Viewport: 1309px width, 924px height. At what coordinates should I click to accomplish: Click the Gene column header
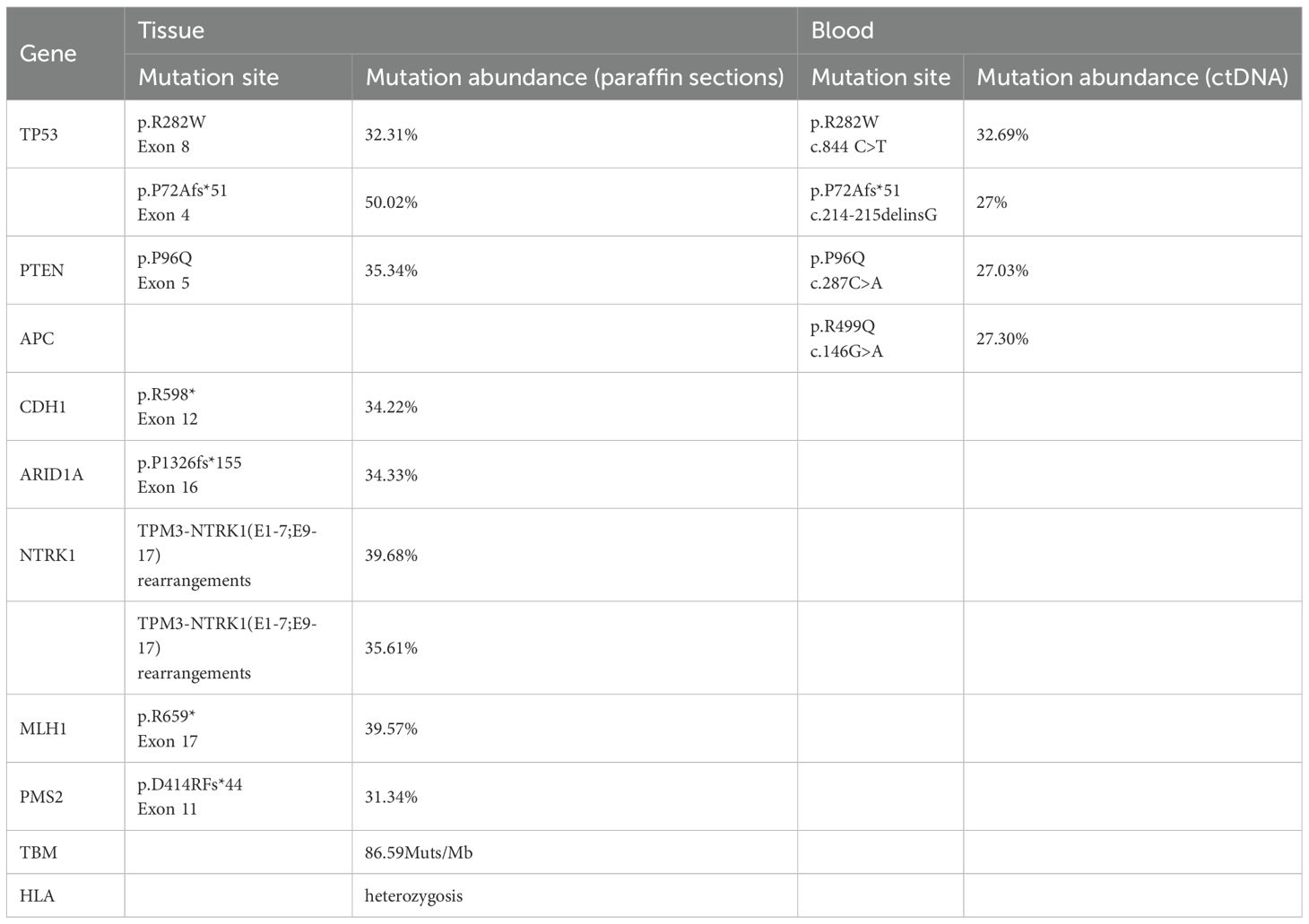(48, 54)
